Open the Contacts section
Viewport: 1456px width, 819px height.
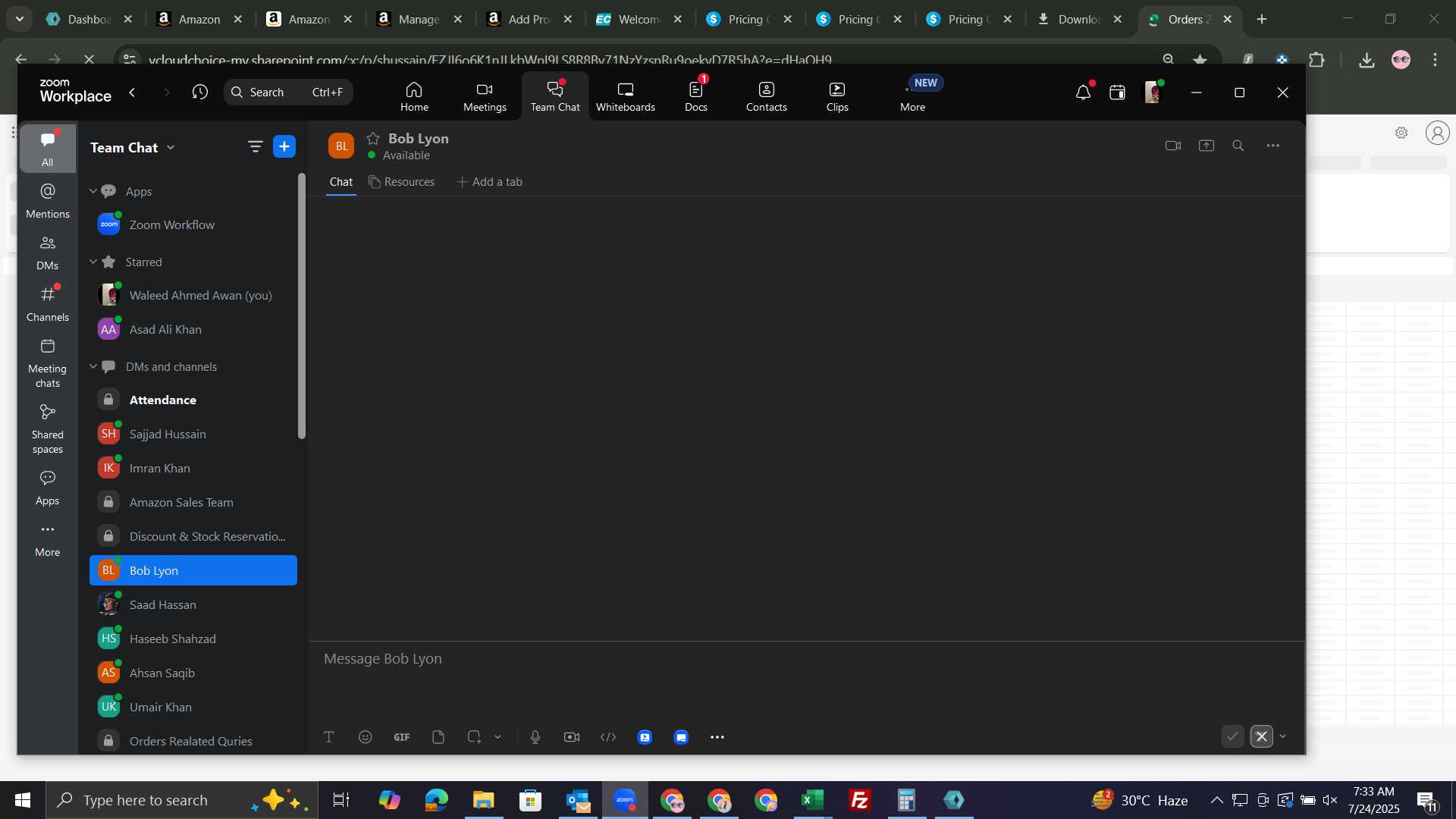pyautogui.click(x=766, y=96)
